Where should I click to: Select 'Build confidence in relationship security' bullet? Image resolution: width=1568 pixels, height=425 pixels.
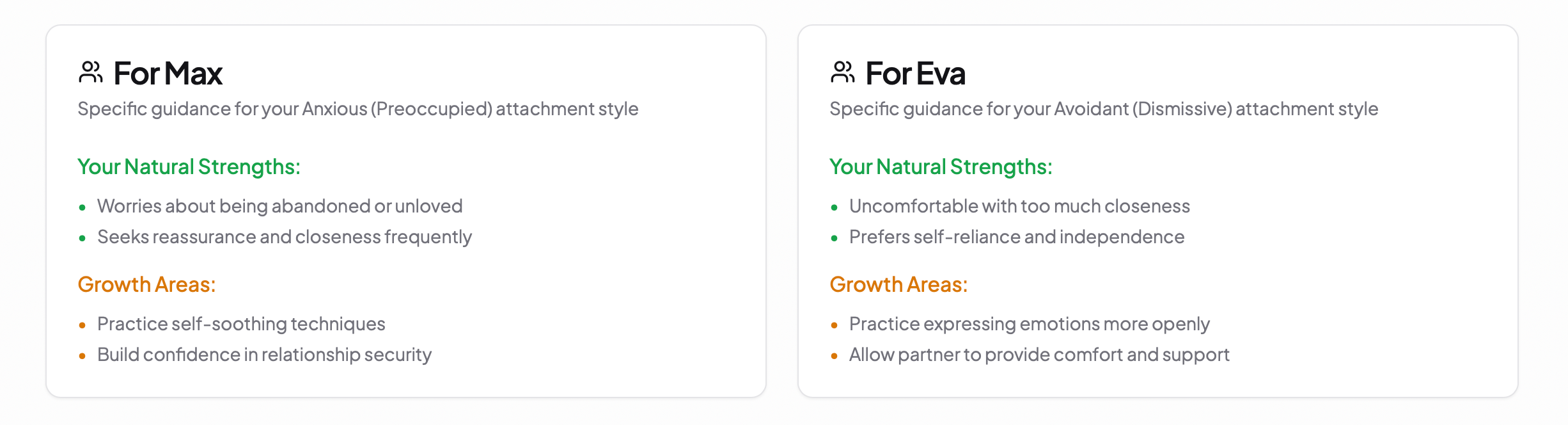tap(264, 355)
